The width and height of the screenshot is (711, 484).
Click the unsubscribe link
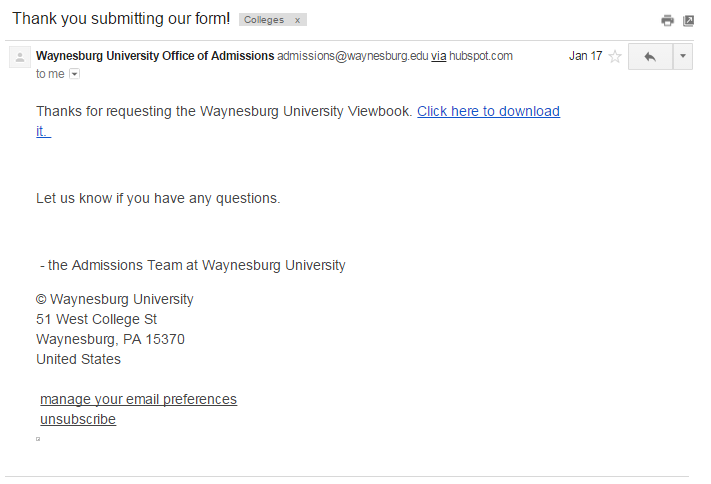(78, 419)
